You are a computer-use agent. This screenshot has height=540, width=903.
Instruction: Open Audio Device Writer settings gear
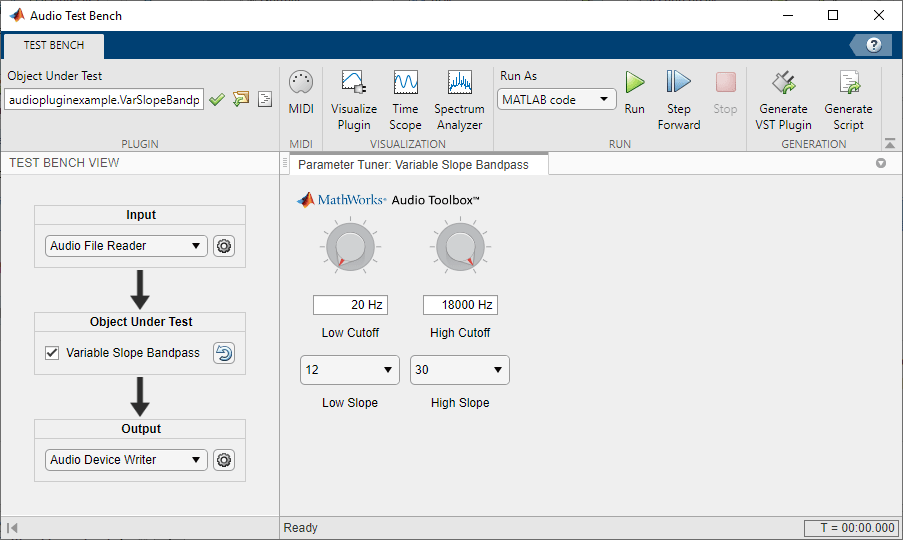pos(224,460)
